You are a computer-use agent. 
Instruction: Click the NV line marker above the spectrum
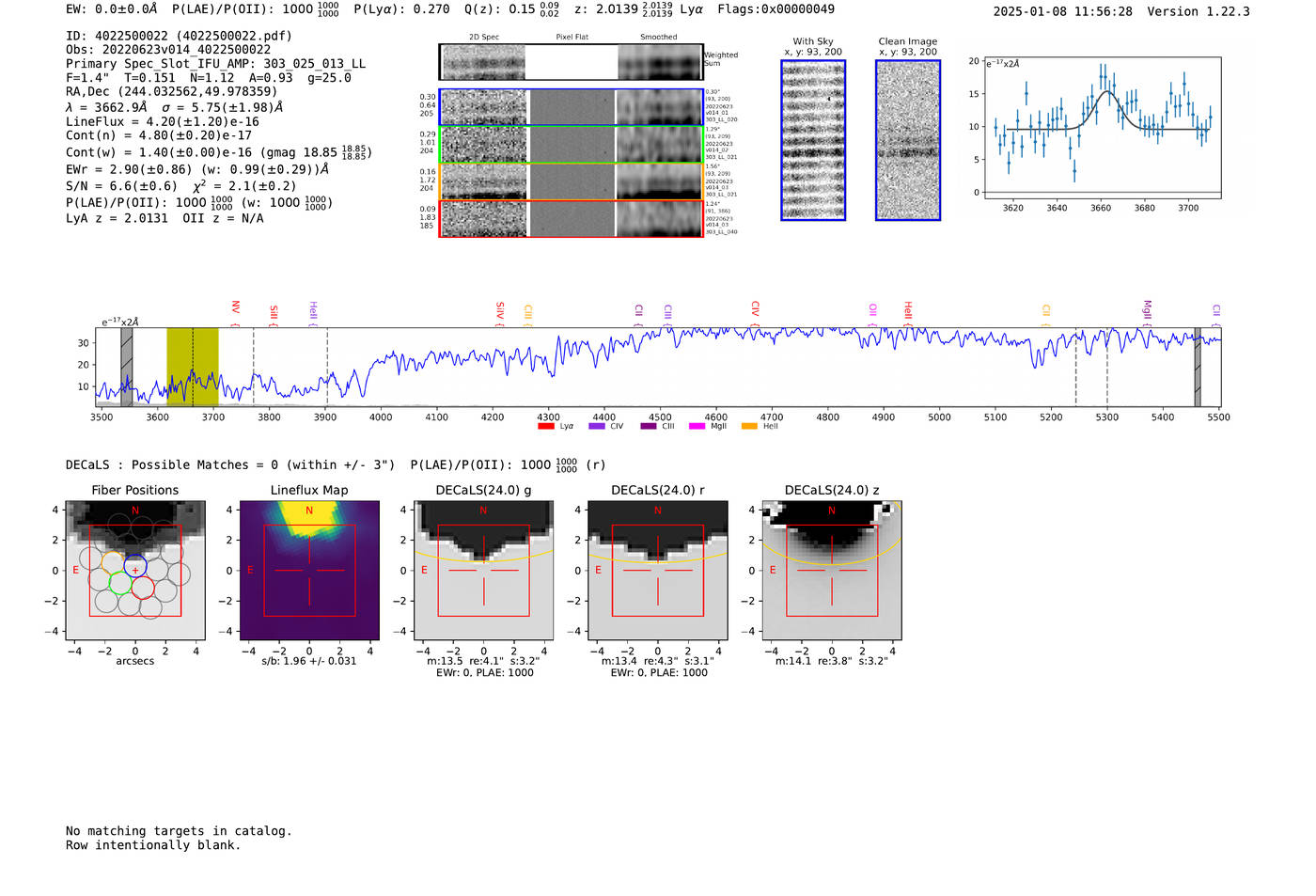236,309
